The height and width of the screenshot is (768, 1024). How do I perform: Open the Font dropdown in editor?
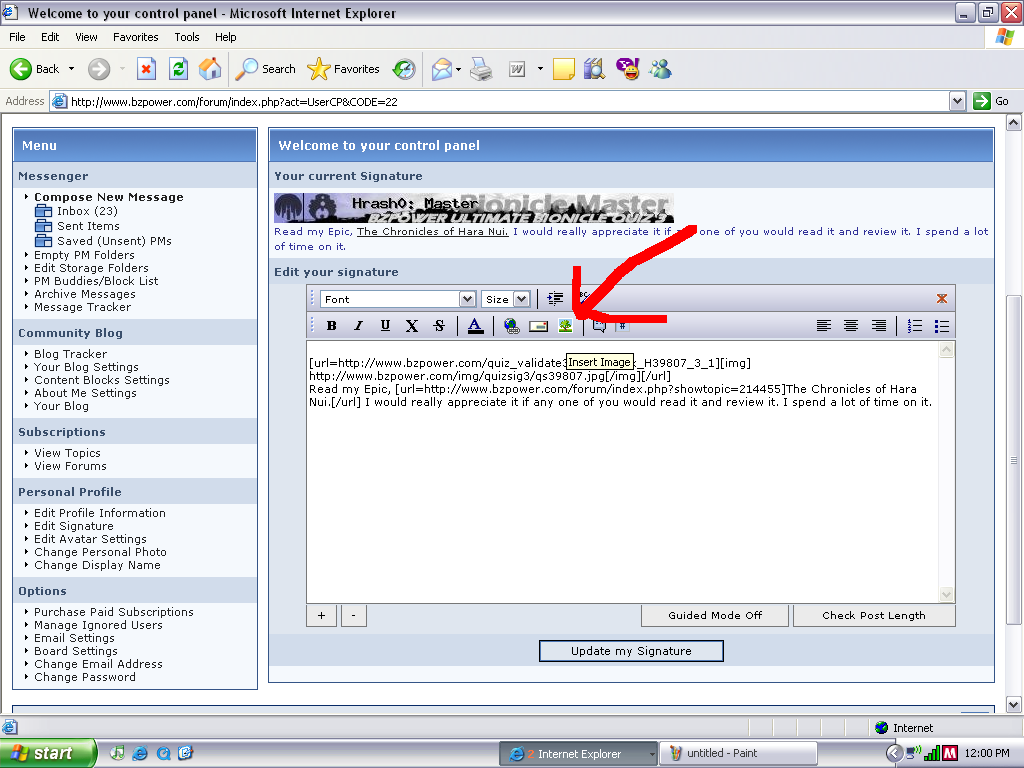tap(398, 299)
